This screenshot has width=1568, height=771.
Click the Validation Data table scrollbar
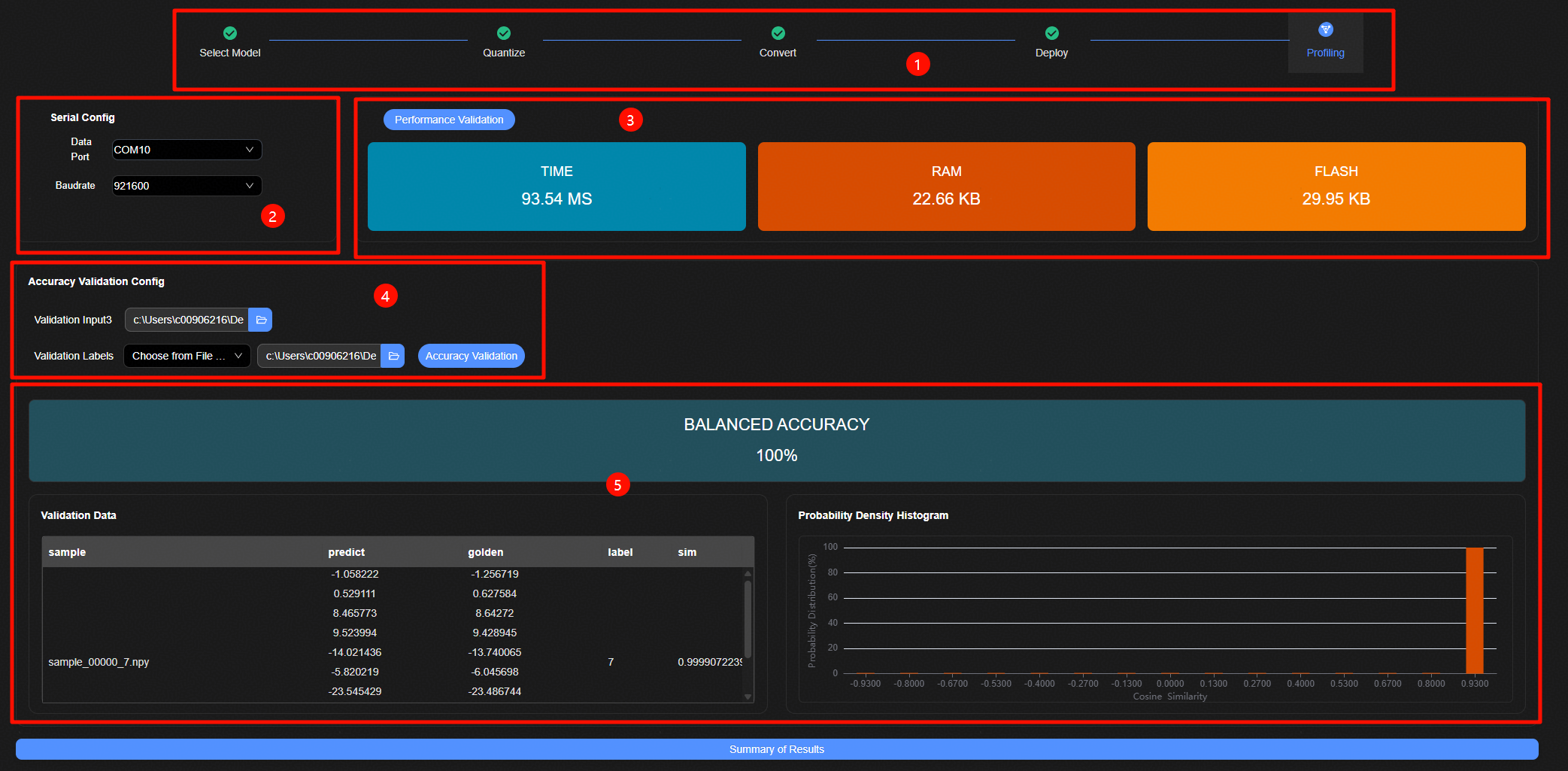point(748,618)
